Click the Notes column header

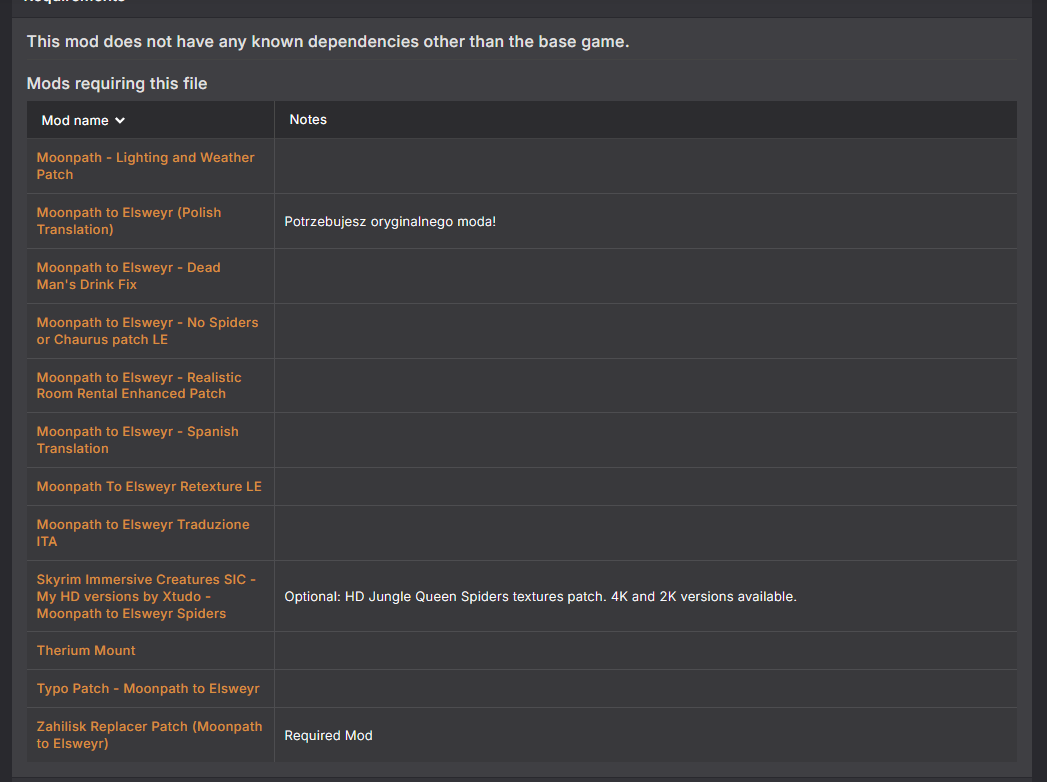click(308, 120)
